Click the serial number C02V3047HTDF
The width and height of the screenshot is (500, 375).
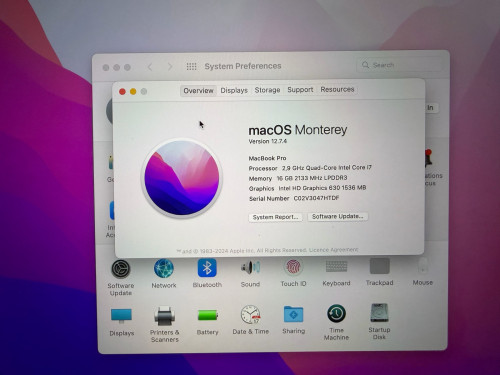pos(316,198)
